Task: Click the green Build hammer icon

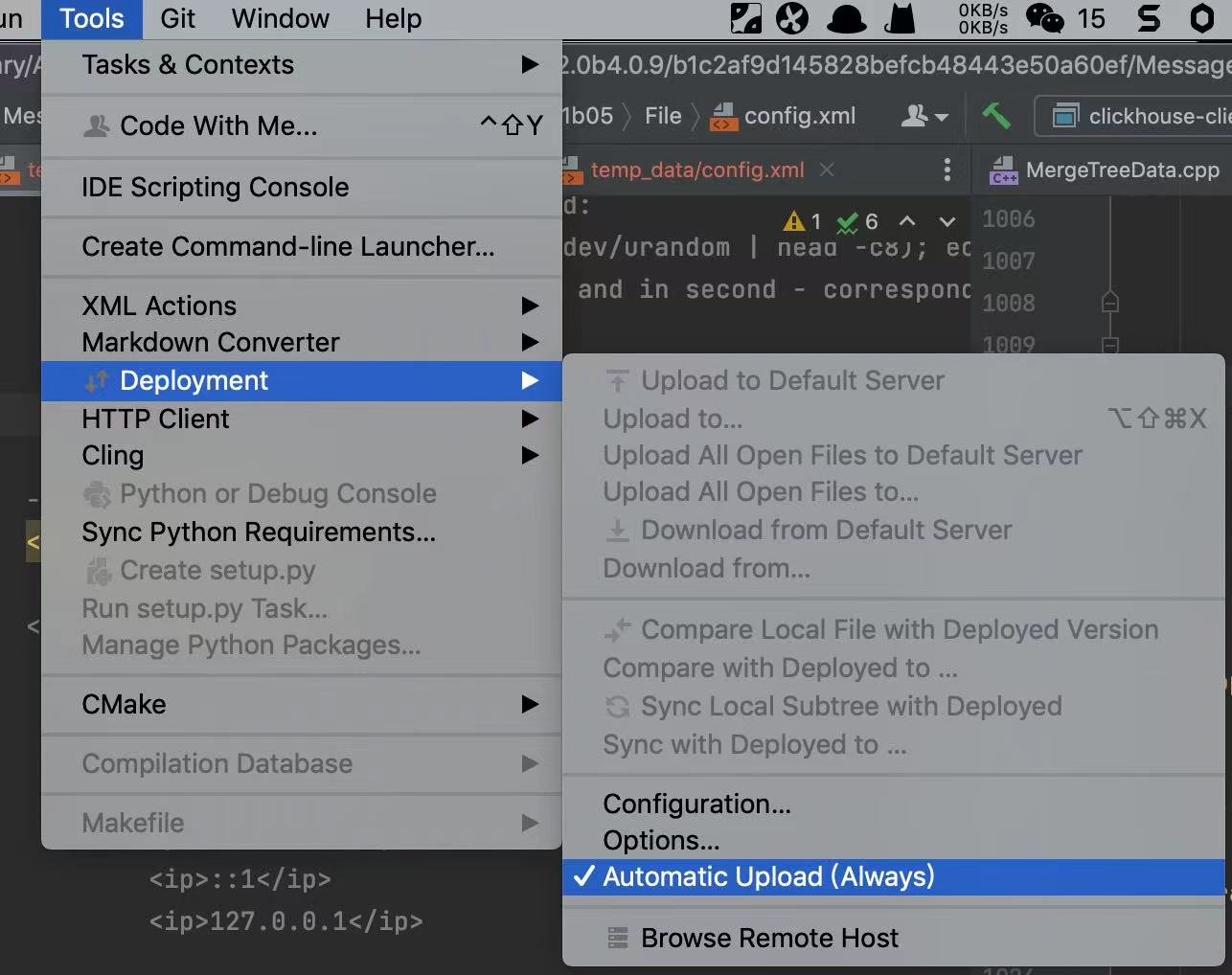Action: pyautogui.click(x=996, y=117)
